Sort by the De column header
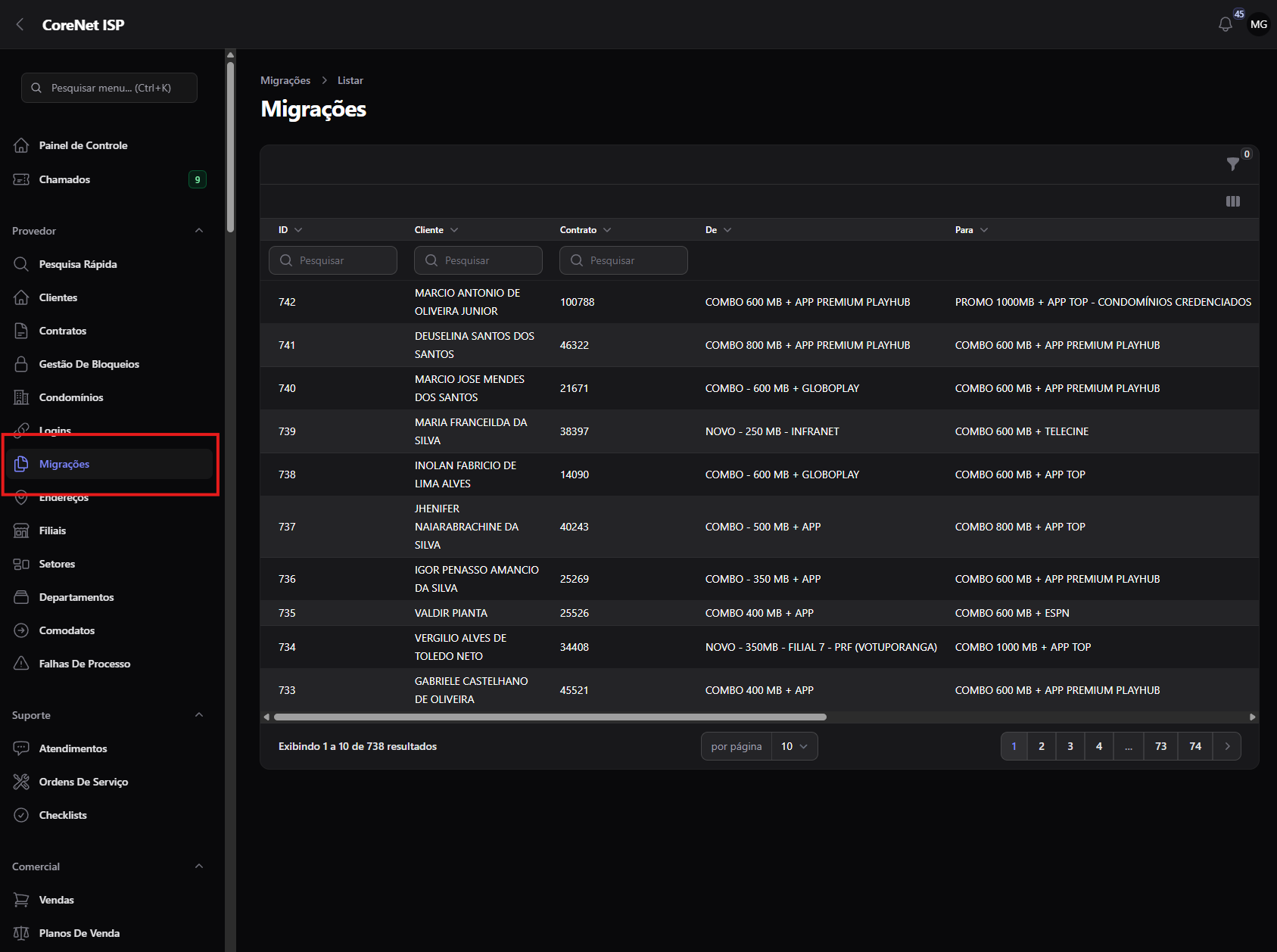 coord(718,230)
